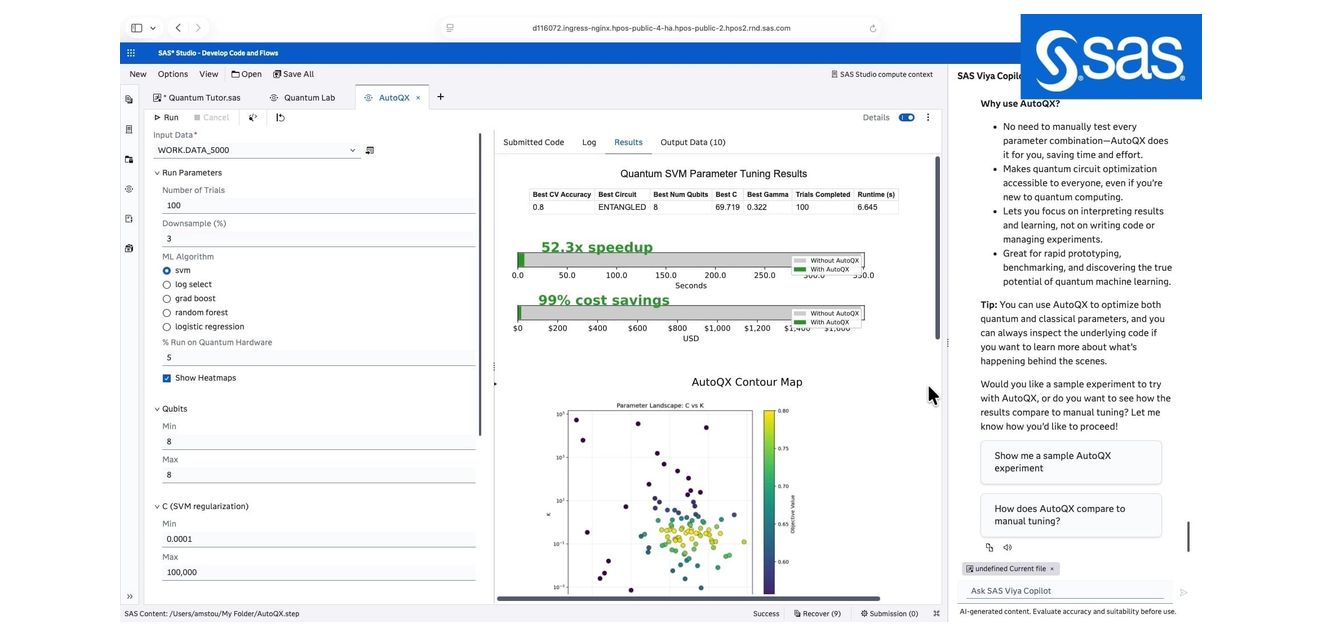Copy the Copilot response
The image size is (1320, 636).
tap(989, 547)
